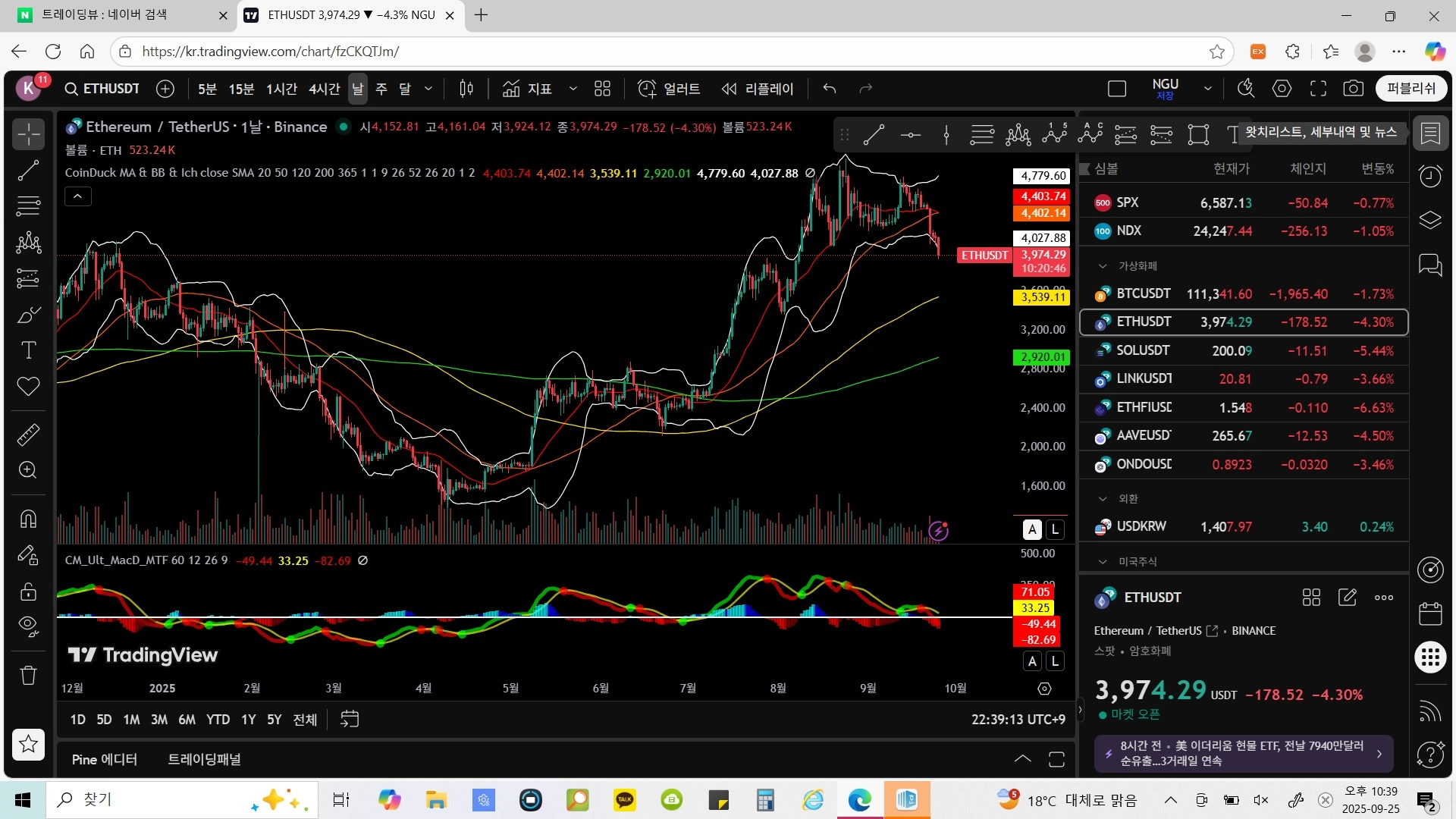Select SOLUSDT in the watchlist
The width and height of the screenshot is (1456, 819).
[x=1244, y=350]
